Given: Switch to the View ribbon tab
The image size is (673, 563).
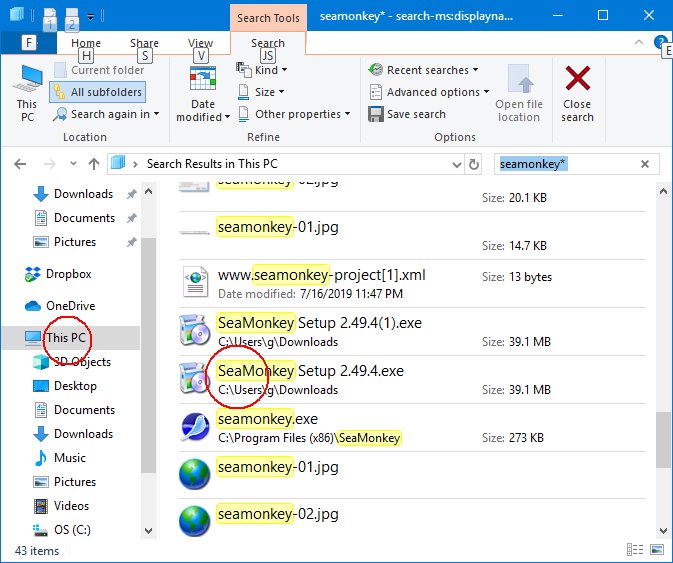Looking at the screenshot, I should (x=200, y=43).
